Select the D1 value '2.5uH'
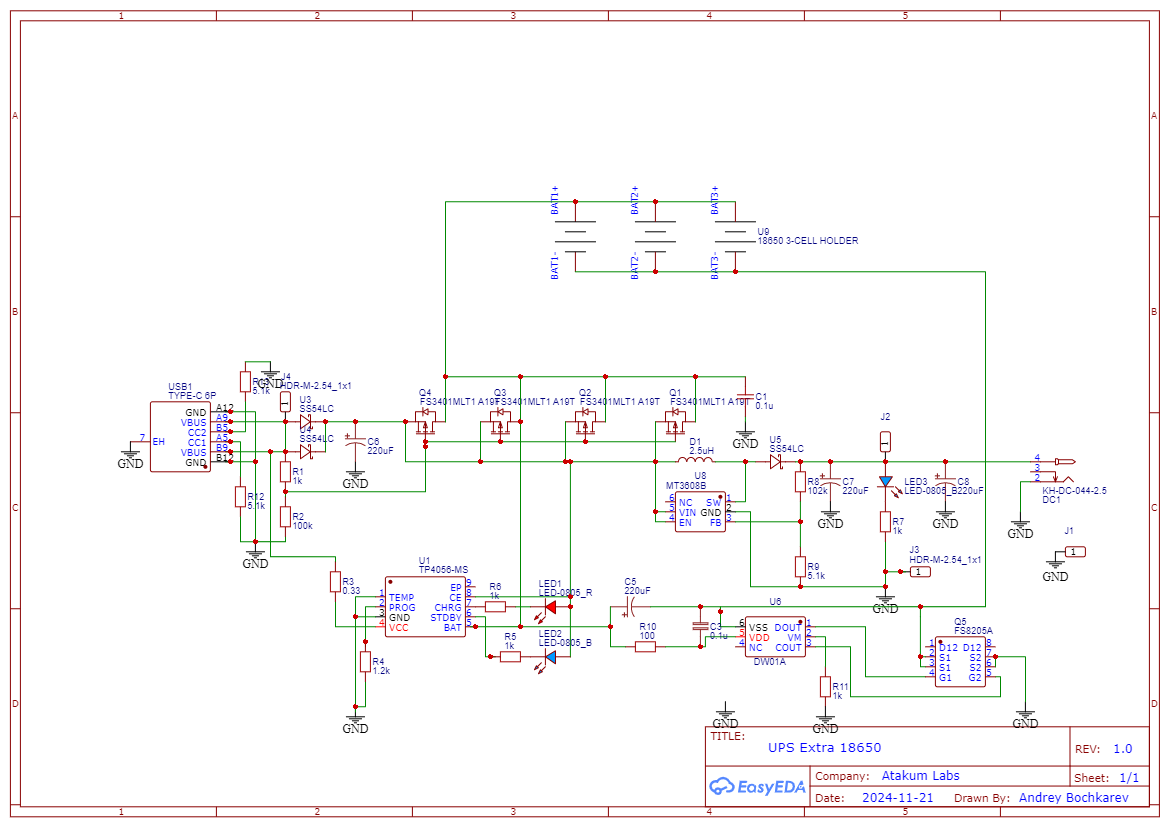Image resolution: width=1169 pixels, height=827 pixels. tap(702, 451)
